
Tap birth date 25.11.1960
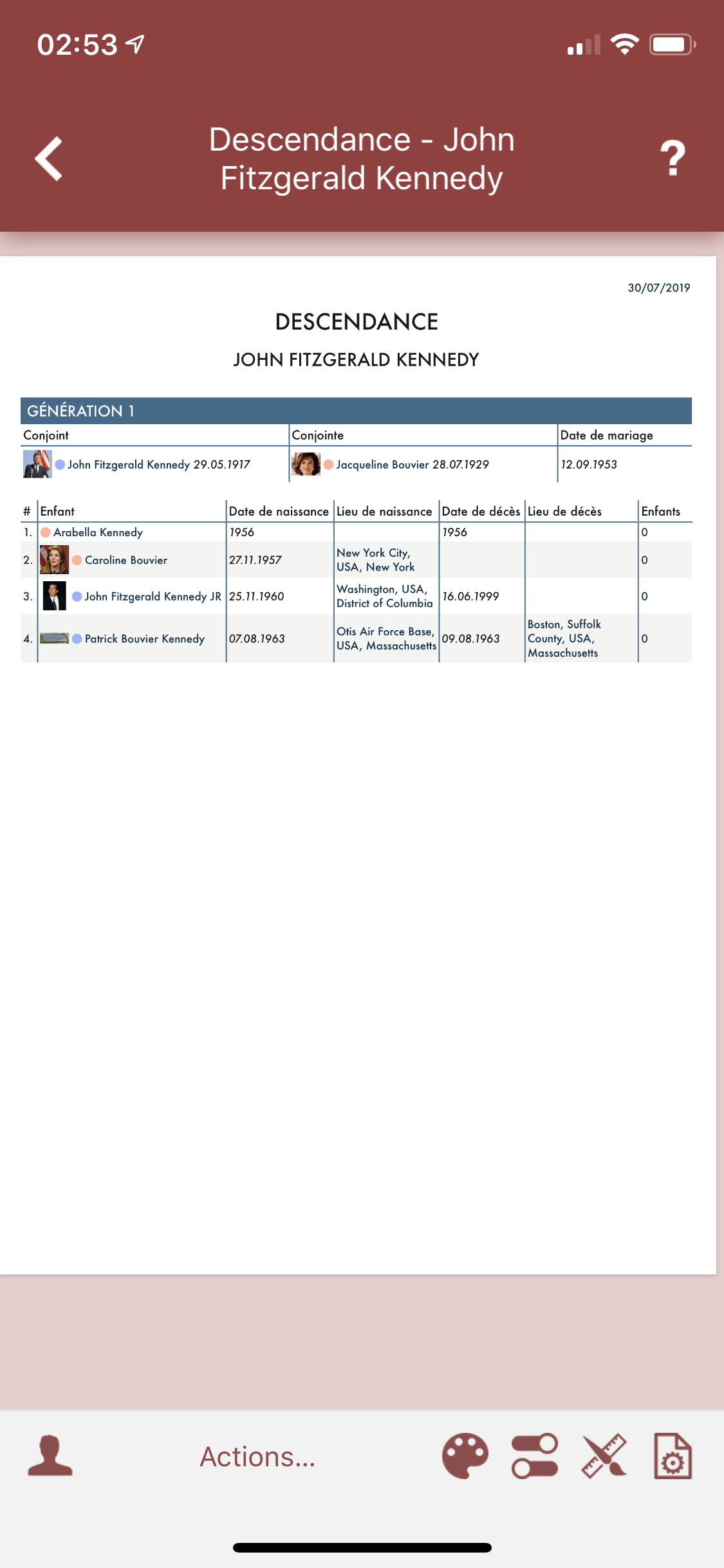click(x=256, y=597)
